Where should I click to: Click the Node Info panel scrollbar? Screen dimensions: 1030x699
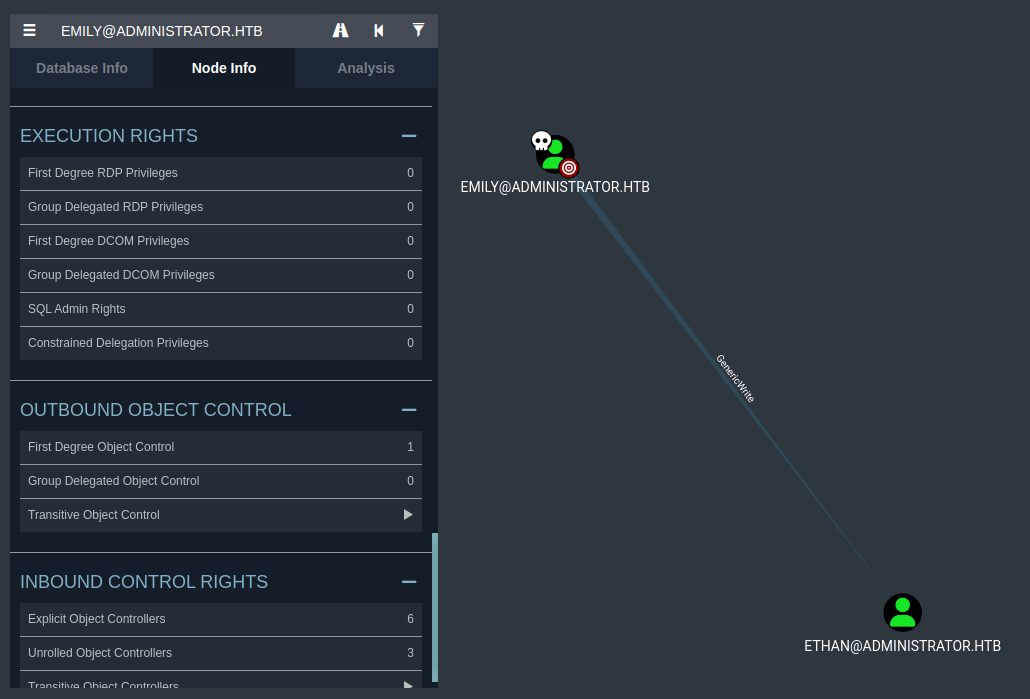435,608
